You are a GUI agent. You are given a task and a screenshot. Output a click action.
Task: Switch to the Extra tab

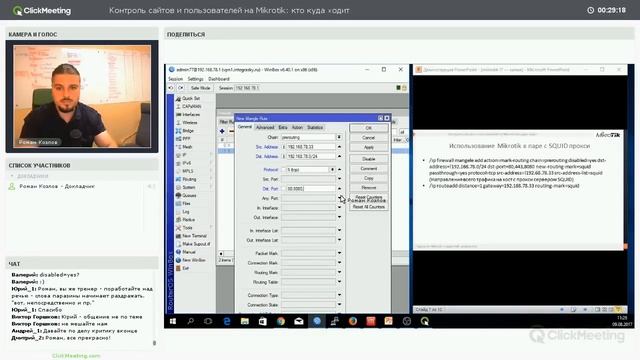pos(283,127)
